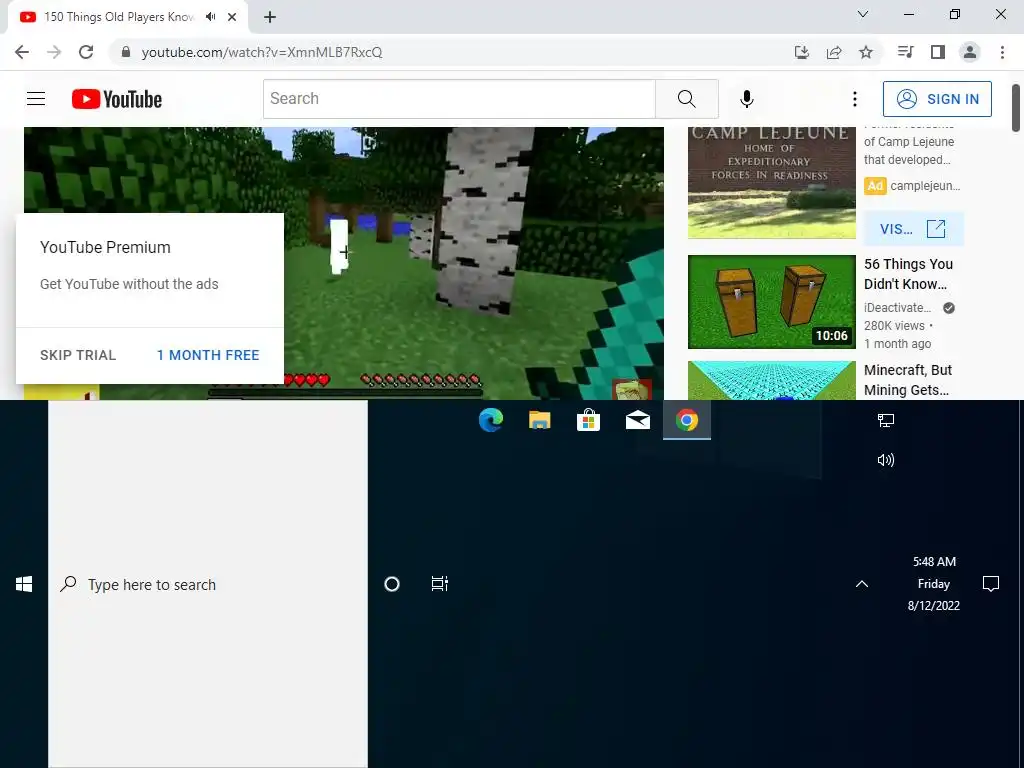Open the network tray icon

point(886,421)
